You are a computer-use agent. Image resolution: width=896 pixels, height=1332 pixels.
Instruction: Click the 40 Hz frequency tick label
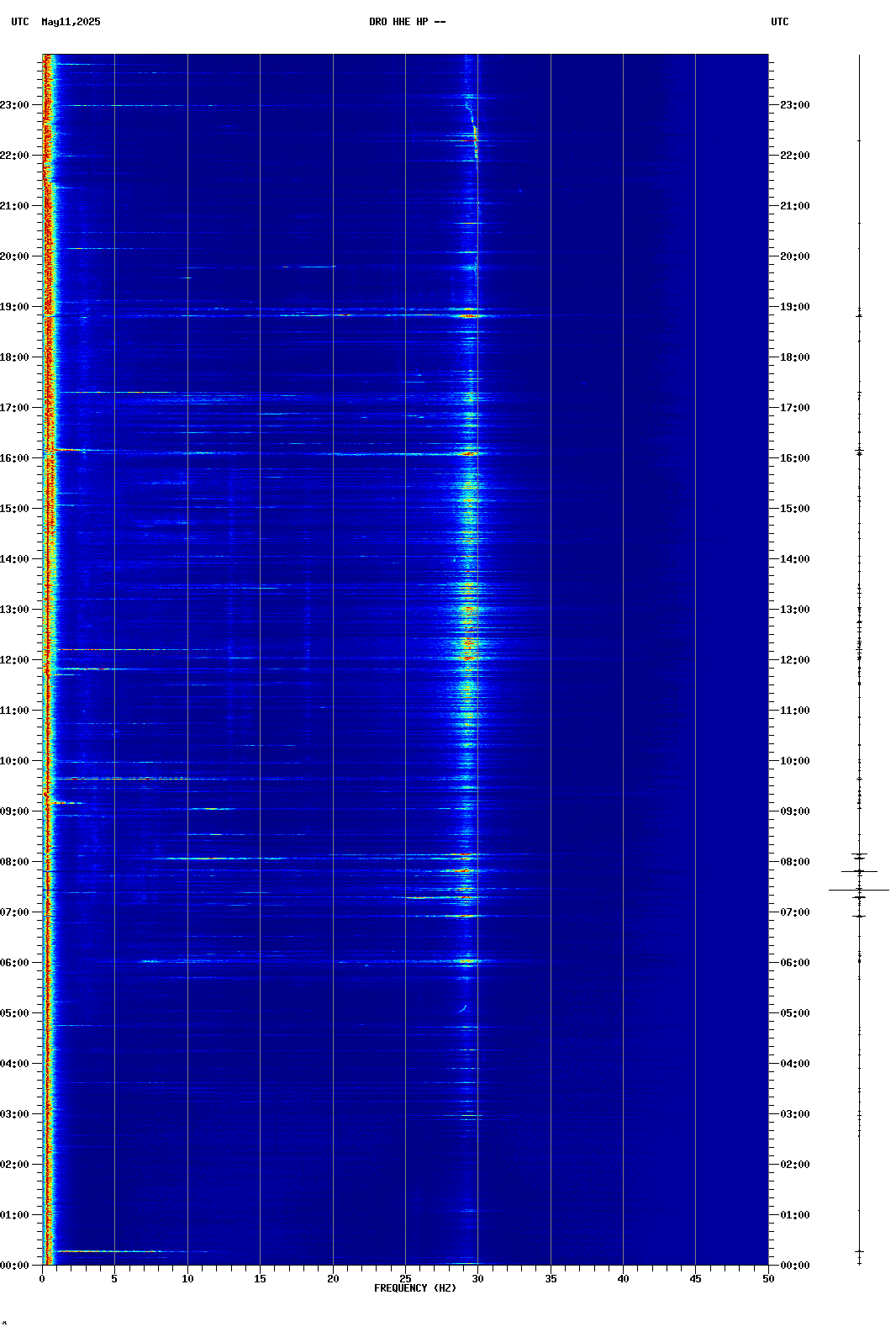[623, 1279]
